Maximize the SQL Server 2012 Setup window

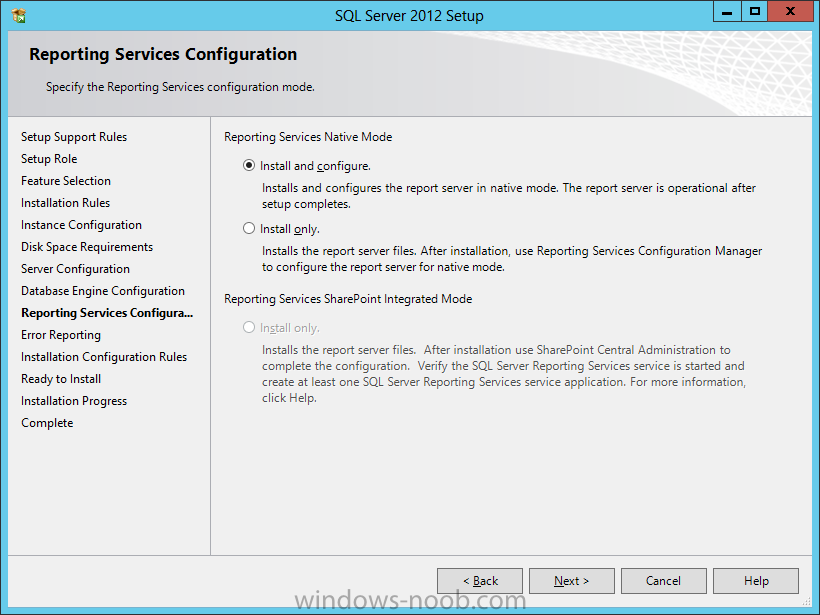[x=755, y=12]
